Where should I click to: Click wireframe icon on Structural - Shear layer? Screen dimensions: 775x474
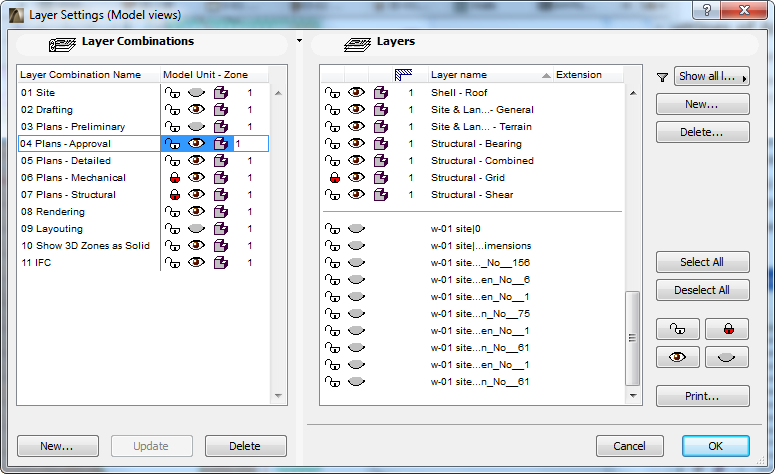[x=381, y=195]
